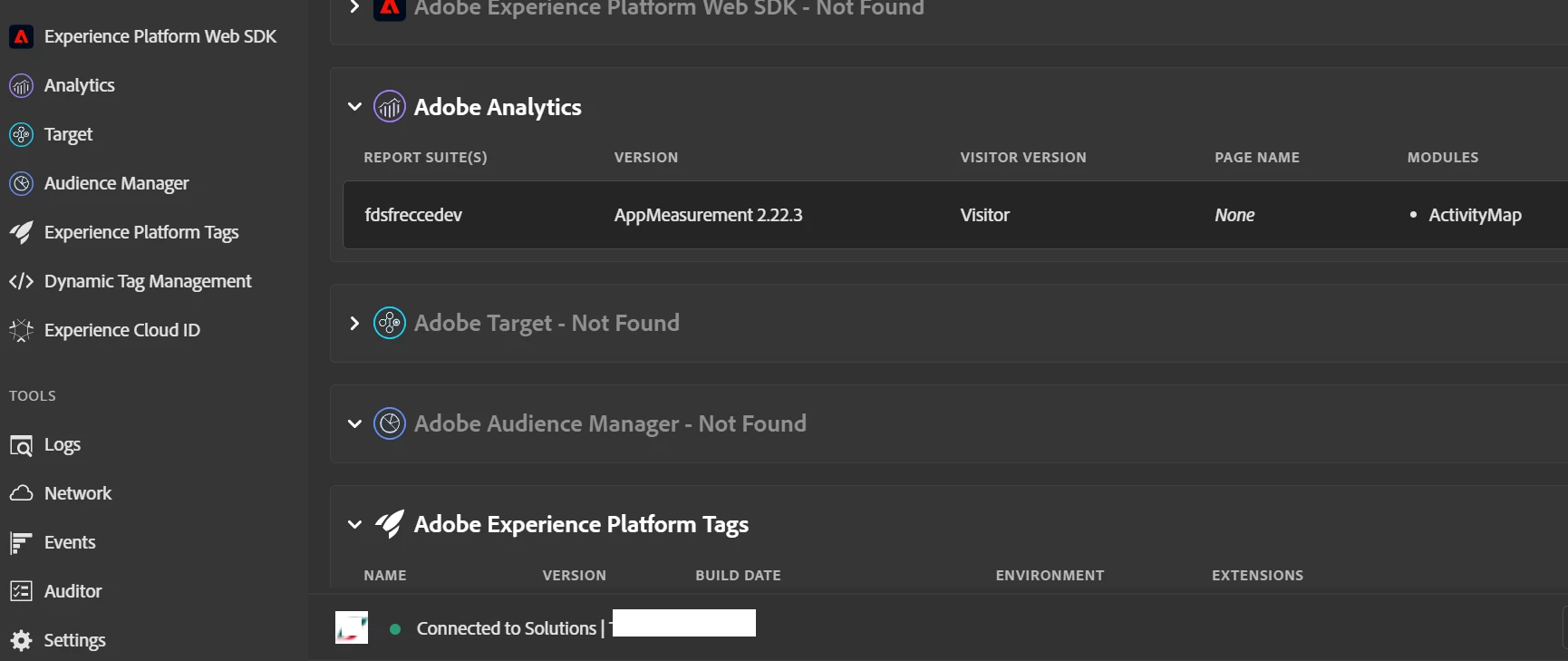Open the Logs tool
The width and height of the screenshot is (1568, 661).
(x=63, y=444)
